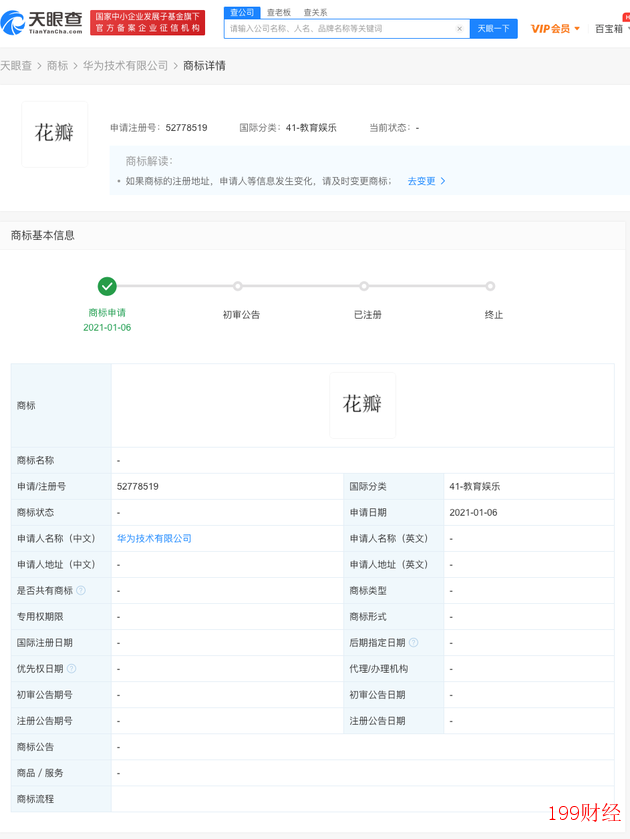The width and height of the screenshot is (630, 839).
Task: Click the 初审公告 progress step marker
Action: click(x=238, y=286)
